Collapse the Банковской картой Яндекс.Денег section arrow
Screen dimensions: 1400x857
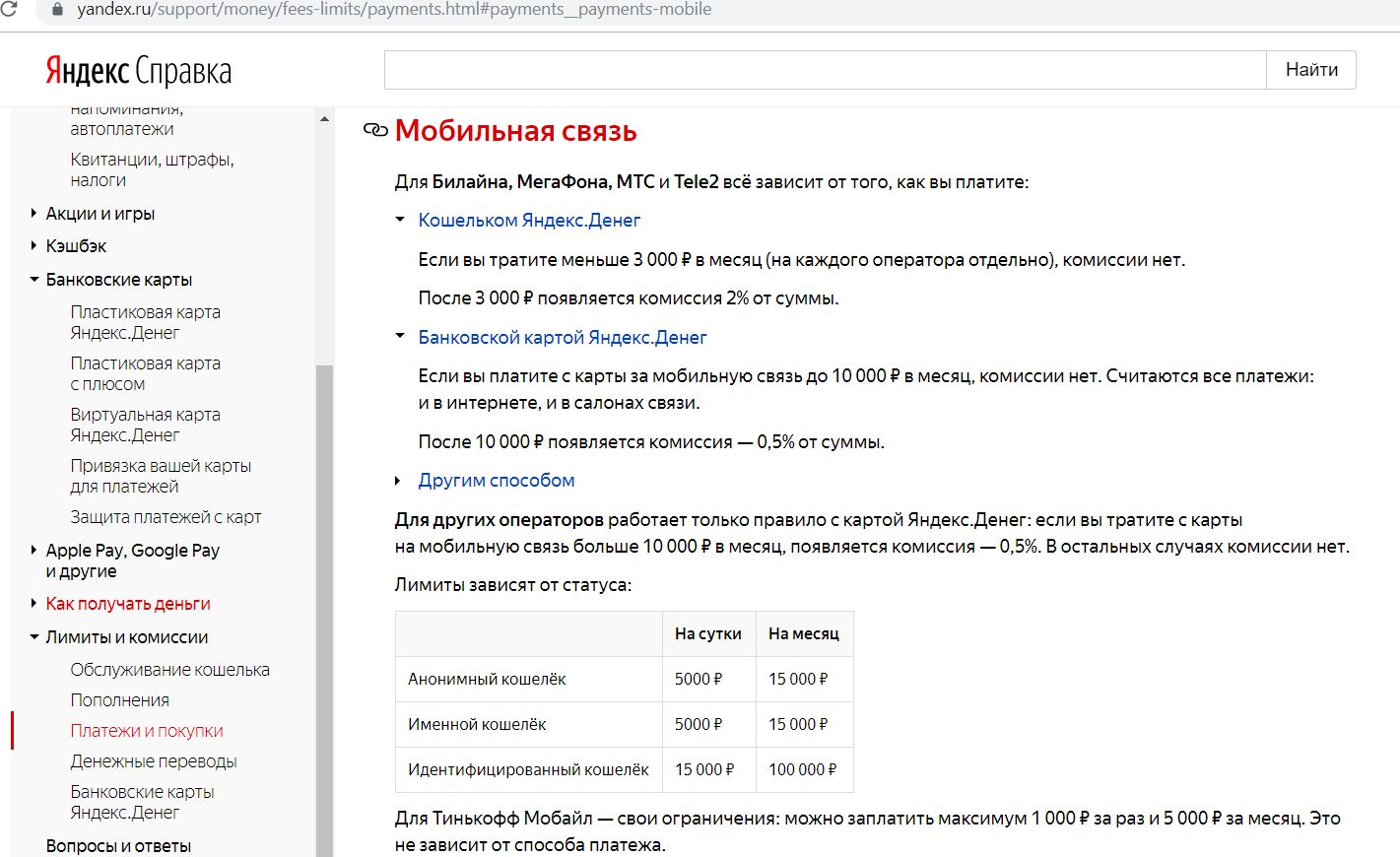coord(400,337)
